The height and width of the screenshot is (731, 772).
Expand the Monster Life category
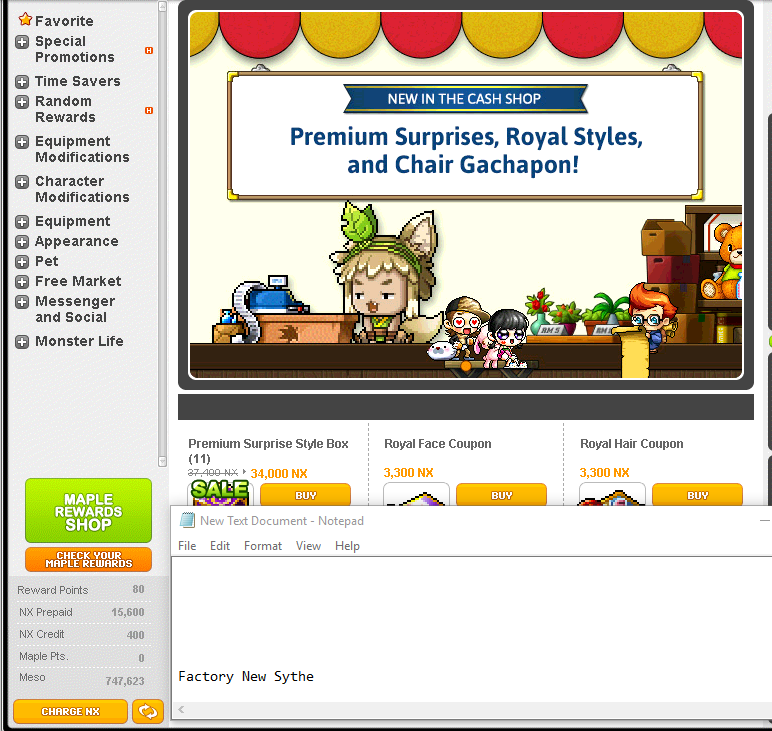point(22,342)
